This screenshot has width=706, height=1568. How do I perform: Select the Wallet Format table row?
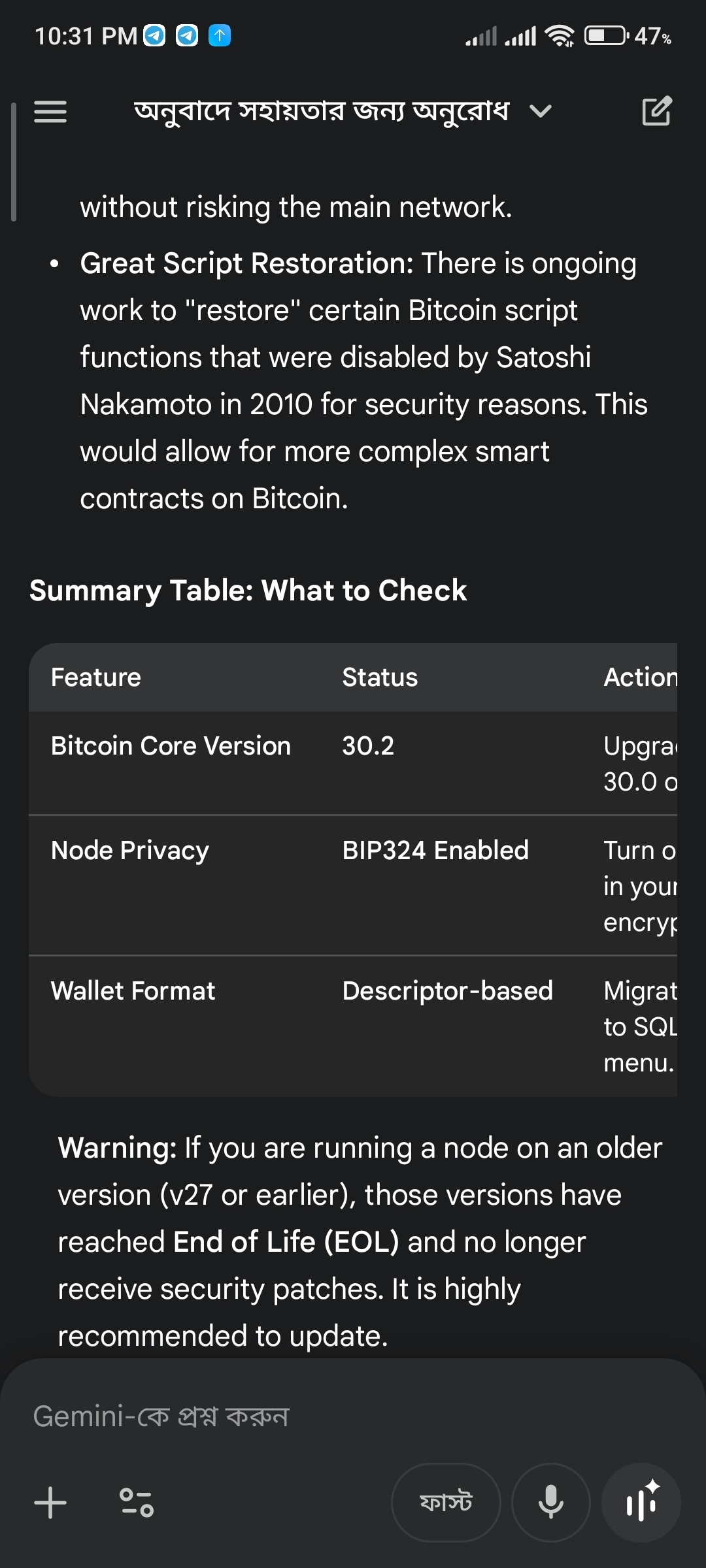(133, 991)
